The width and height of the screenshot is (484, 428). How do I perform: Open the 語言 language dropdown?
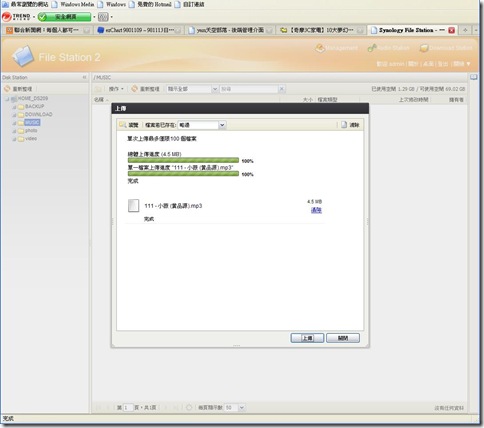tap(462, 64)
